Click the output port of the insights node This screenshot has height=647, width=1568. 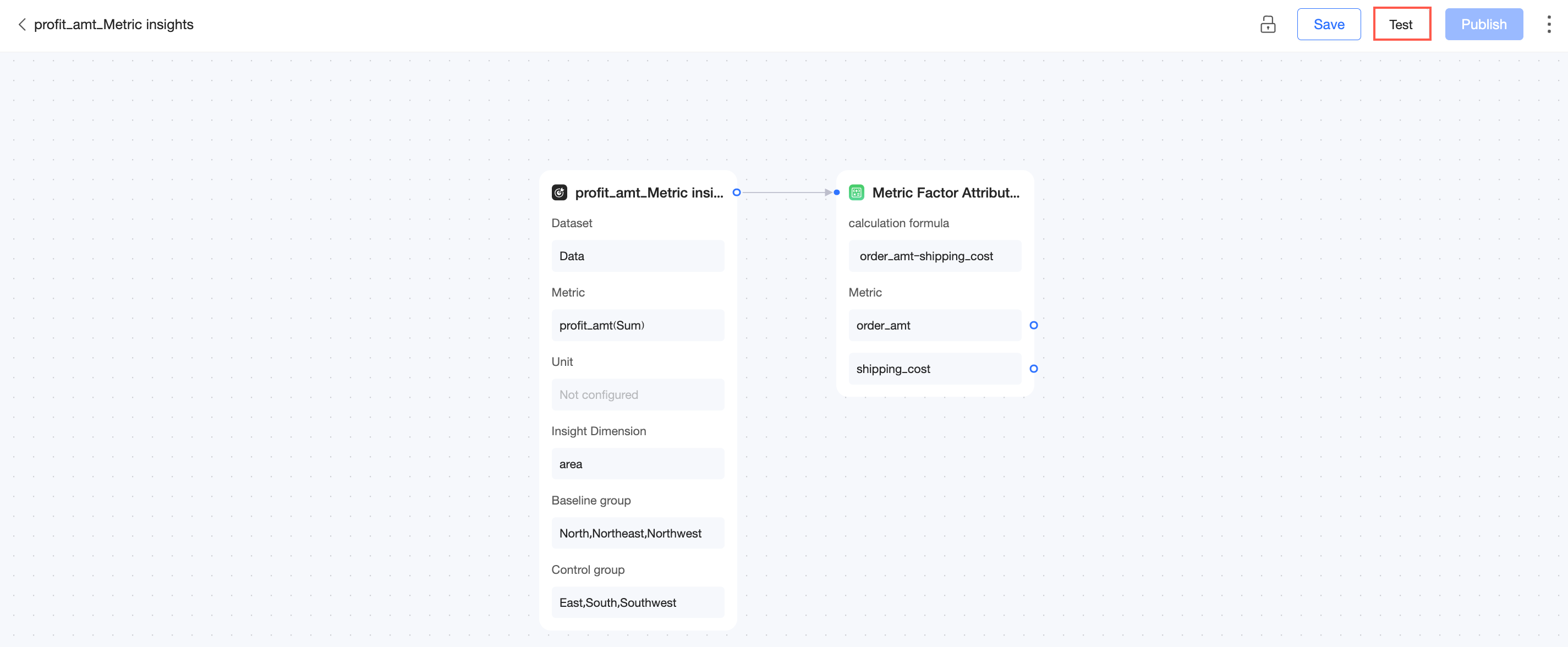pyautogui.click(x=736, y=193)
